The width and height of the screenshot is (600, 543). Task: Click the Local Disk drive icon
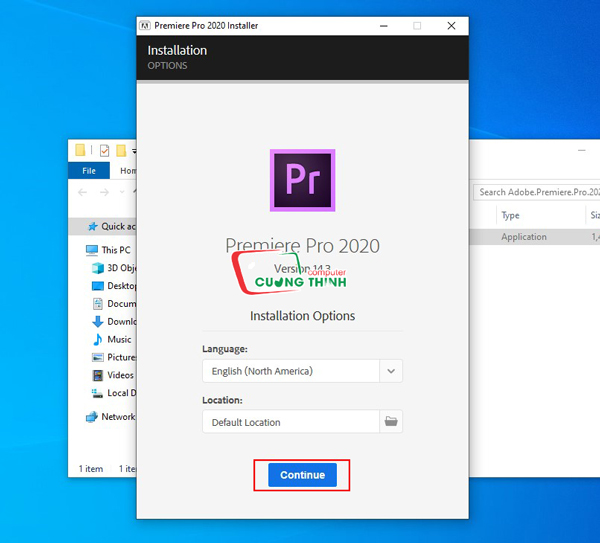click(x=97, y=393)
